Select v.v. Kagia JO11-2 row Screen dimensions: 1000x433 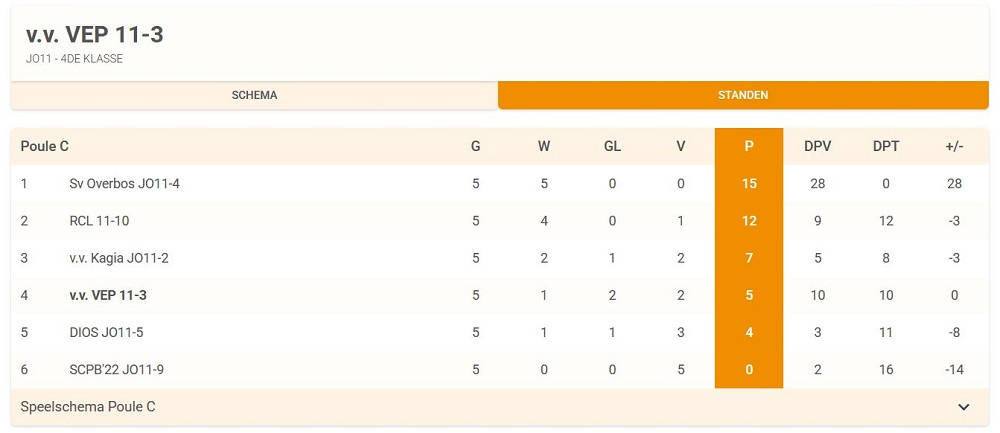(x=119, y=258)
